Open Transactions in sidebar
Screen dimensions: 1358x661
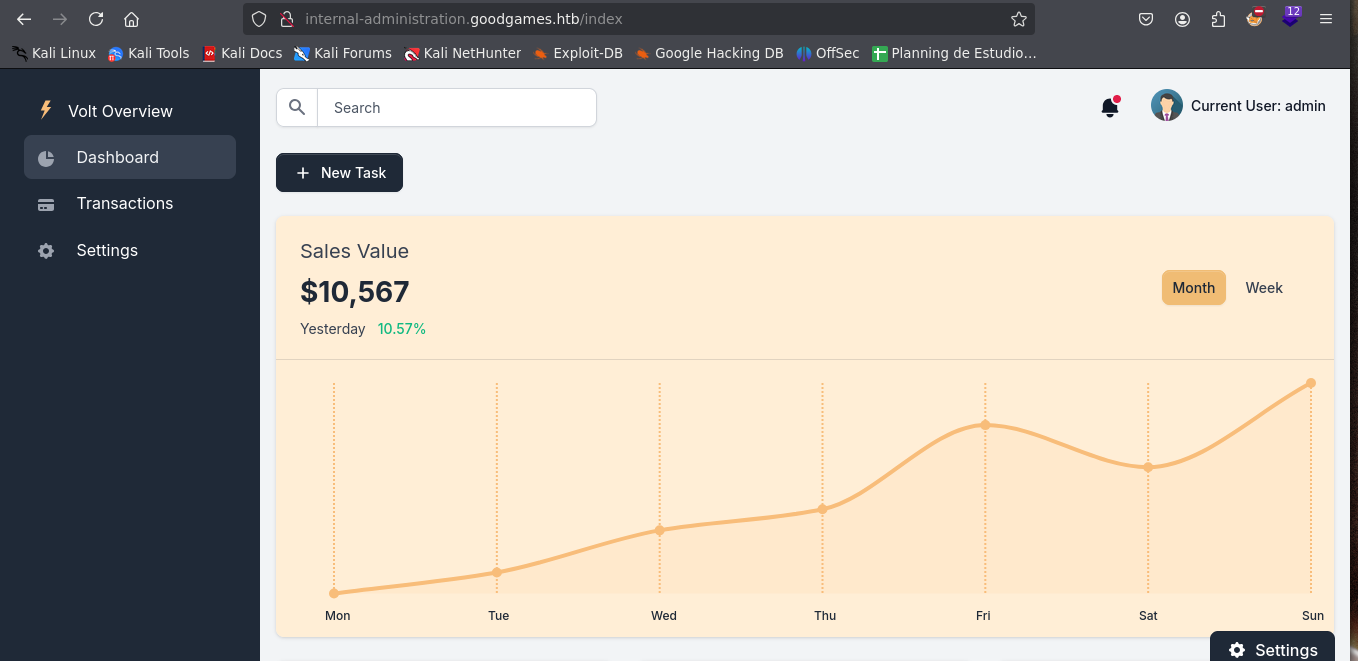(x=124, y=204)
